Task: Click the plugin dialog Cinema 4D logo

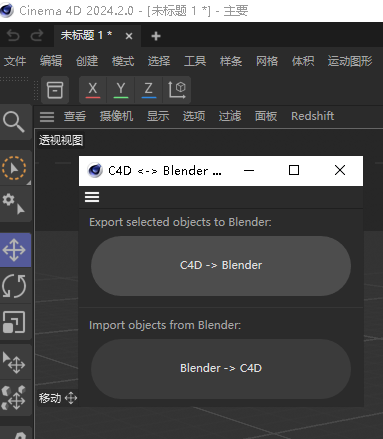Action: coord(95,171)
